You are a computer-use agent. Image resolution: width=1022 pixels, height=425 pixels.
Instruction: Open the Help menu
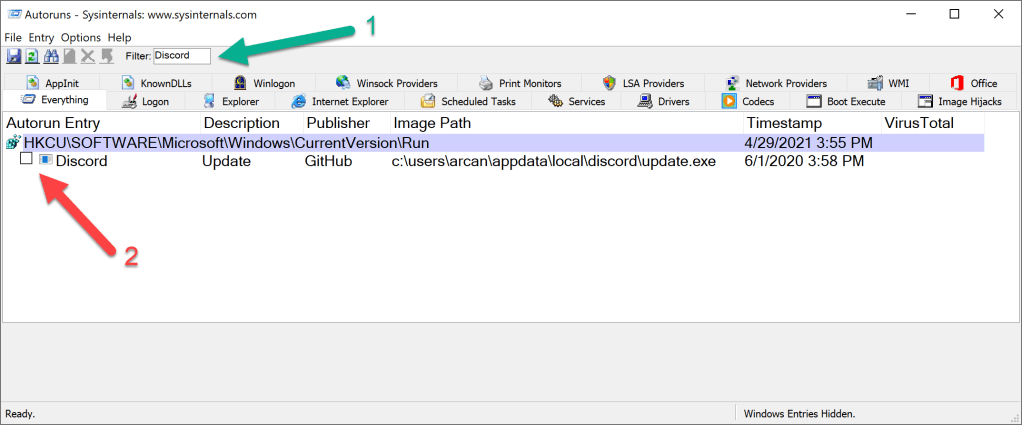pos(119,37)
